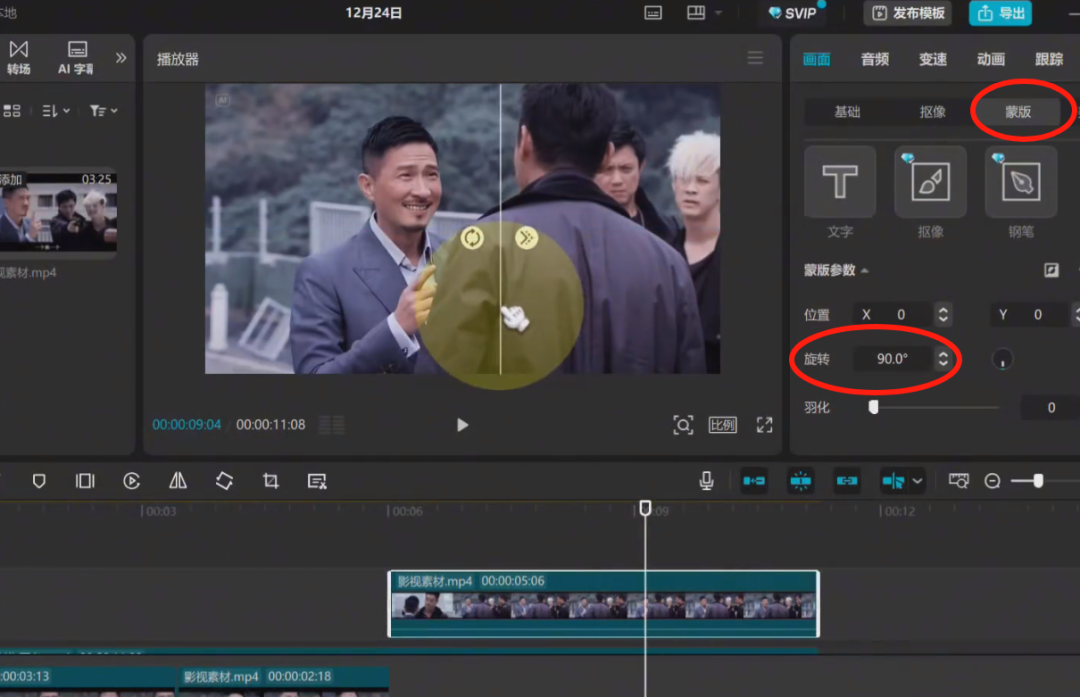
Task: Open the keyboard shortcuts icon in top bar
Action: coord(653,13)
